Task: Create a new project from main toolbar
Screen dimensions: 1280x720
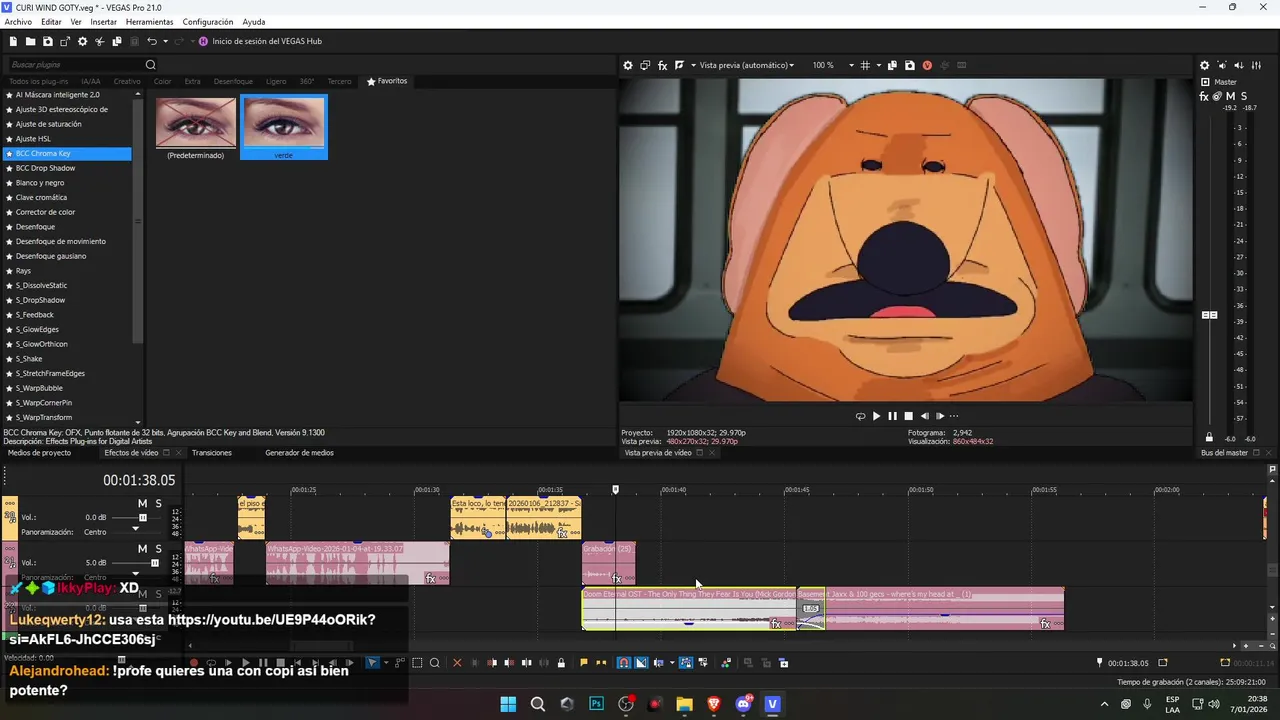Action: pyautogui.click(x=14, y=41)
